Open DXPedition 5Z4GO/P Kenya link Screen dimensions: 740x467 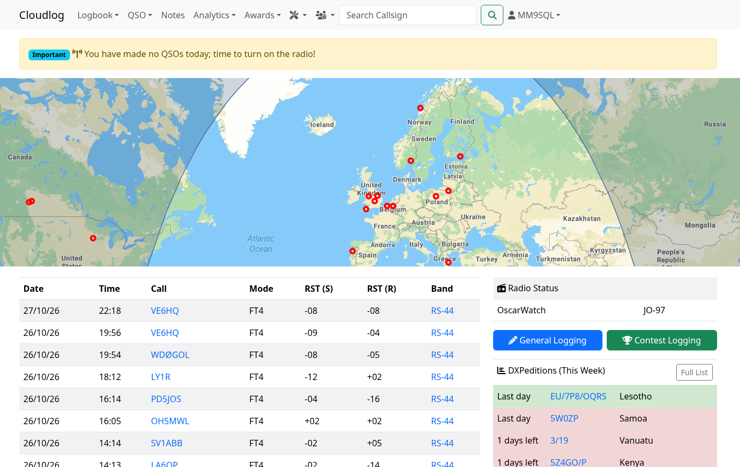point(568,462)
